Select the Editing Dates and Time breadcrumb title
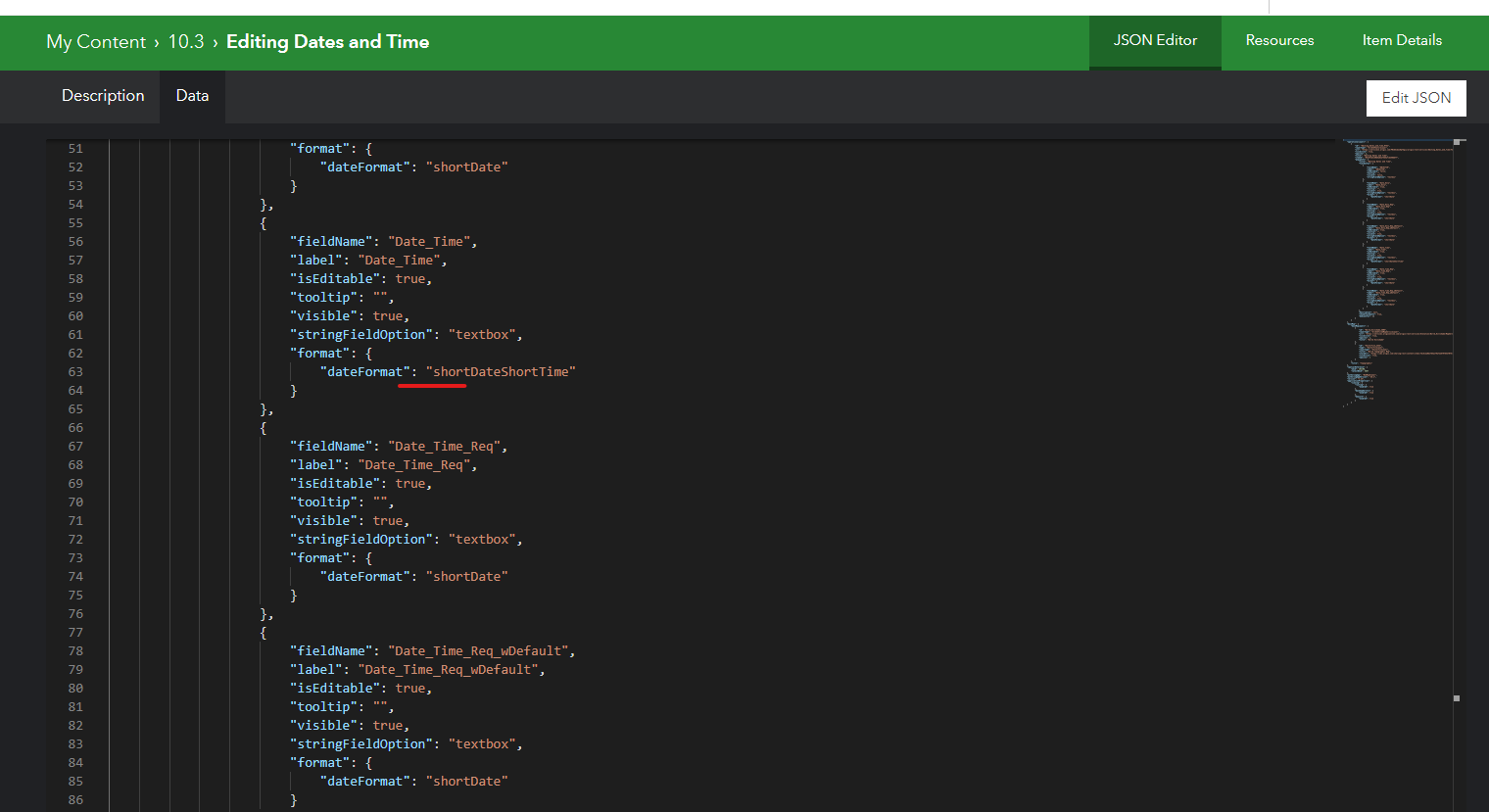1489x812 pixels. tap(327, 42)
